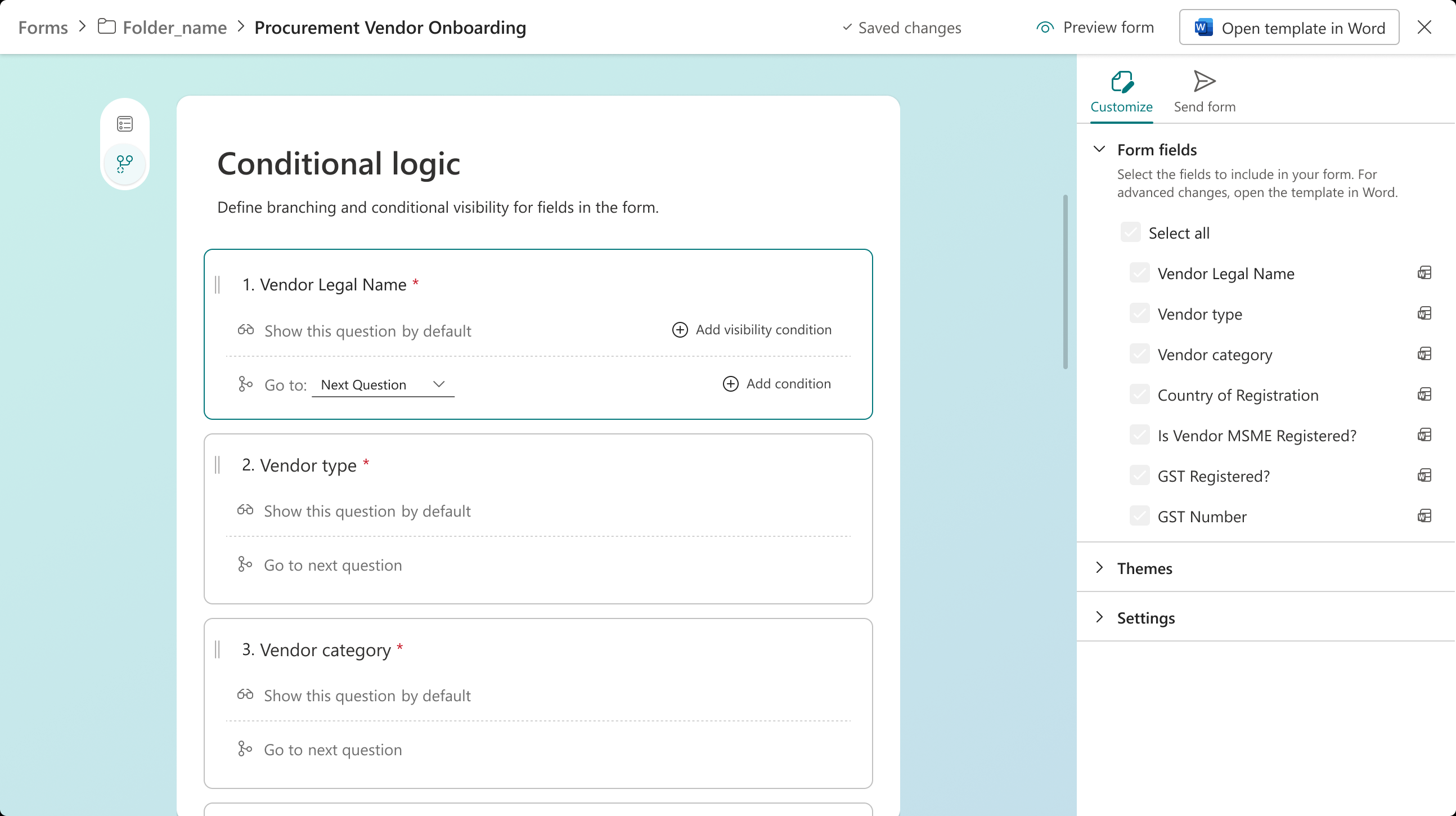Viewport: 1456px width, 816px height.
Task: Click the Word icon beside Vendor category
Action: click(x=1424, y=354)
